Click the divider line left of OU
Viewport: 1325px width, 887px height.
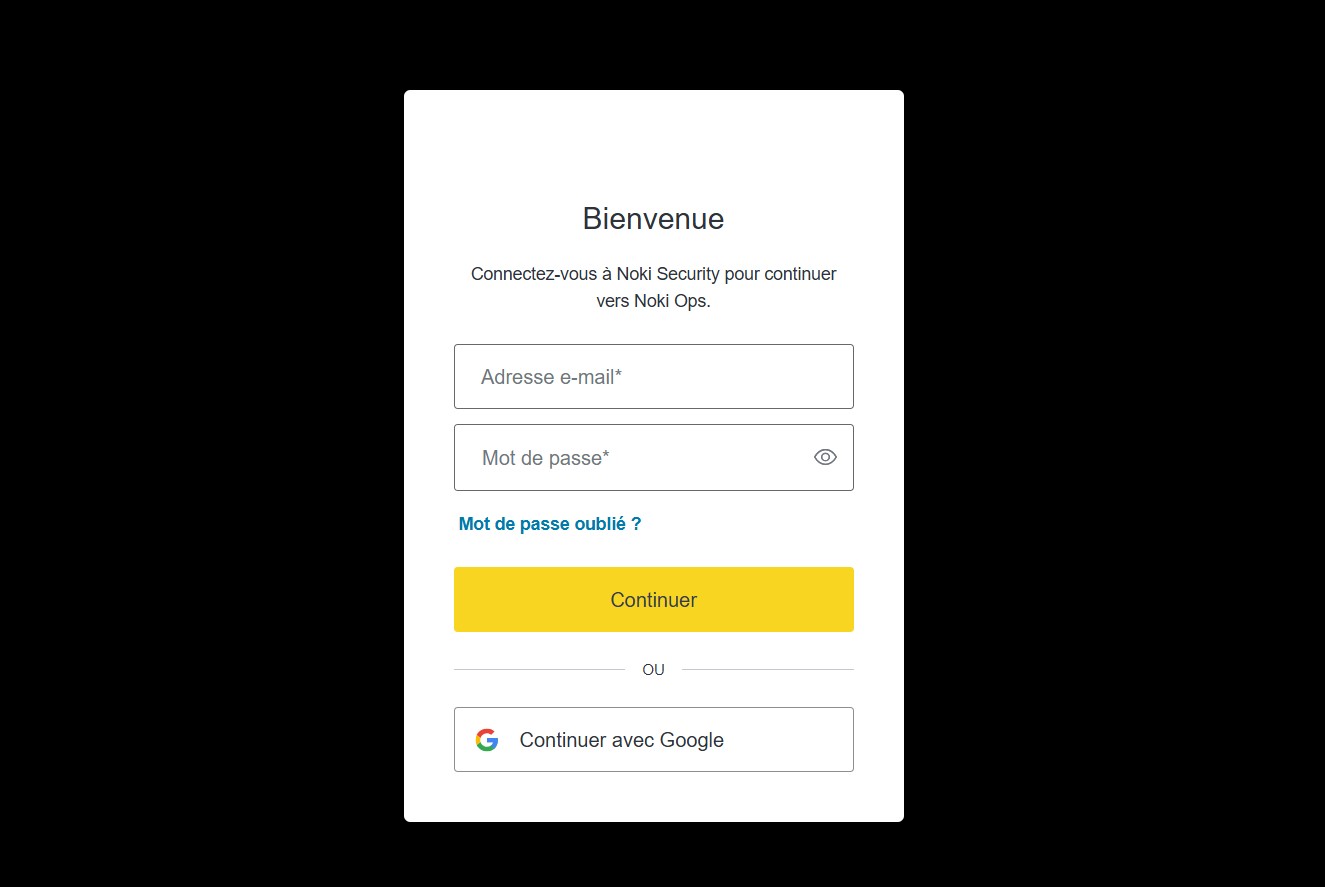(539, 669)
